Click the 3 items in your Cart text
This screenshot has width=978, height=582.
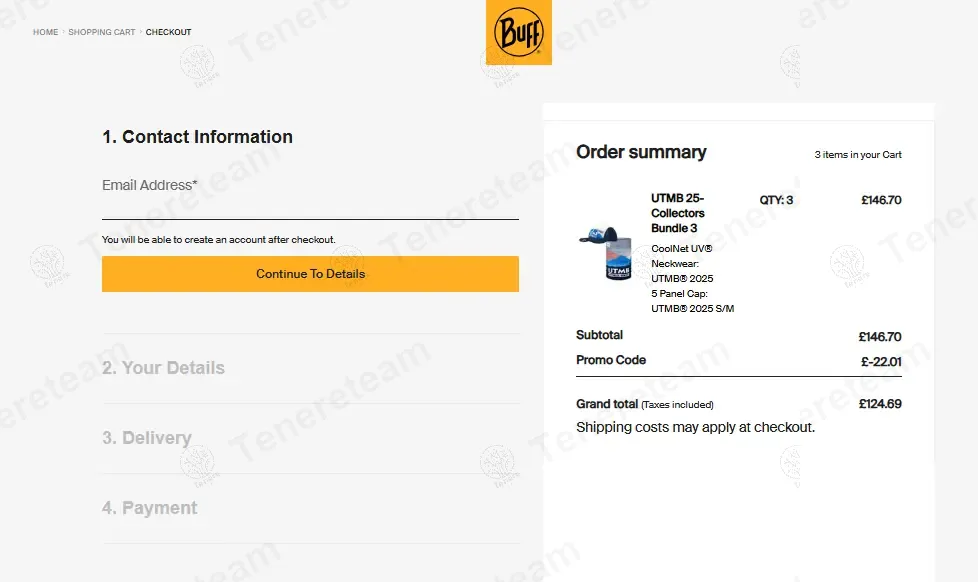tap(858, 155)
